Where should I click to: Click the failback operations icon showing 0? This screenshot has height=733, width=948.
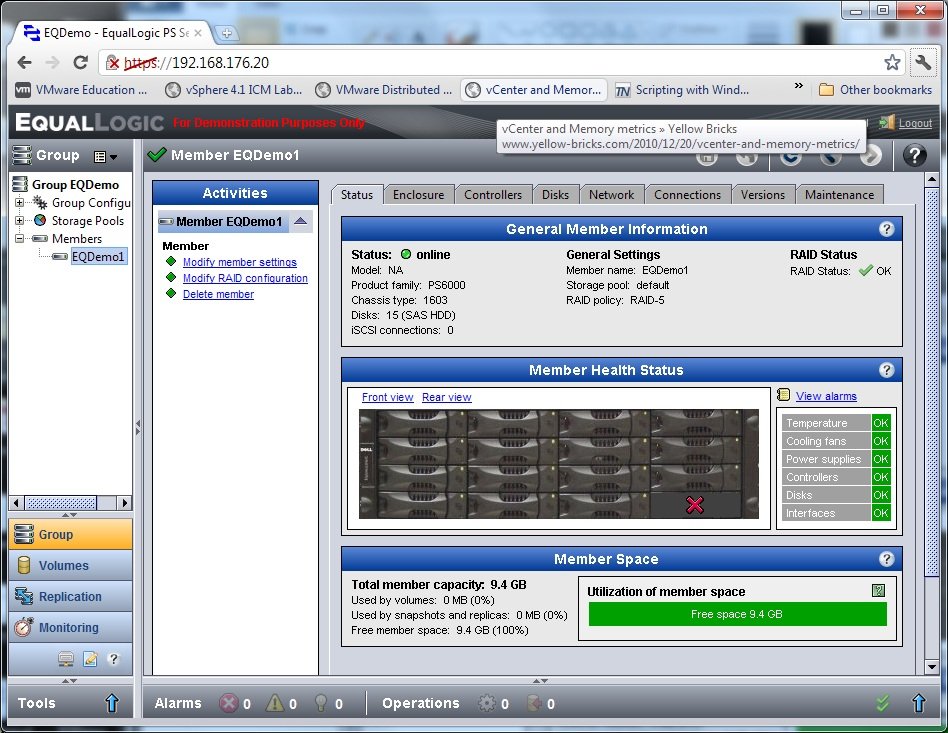click(534, 703)
